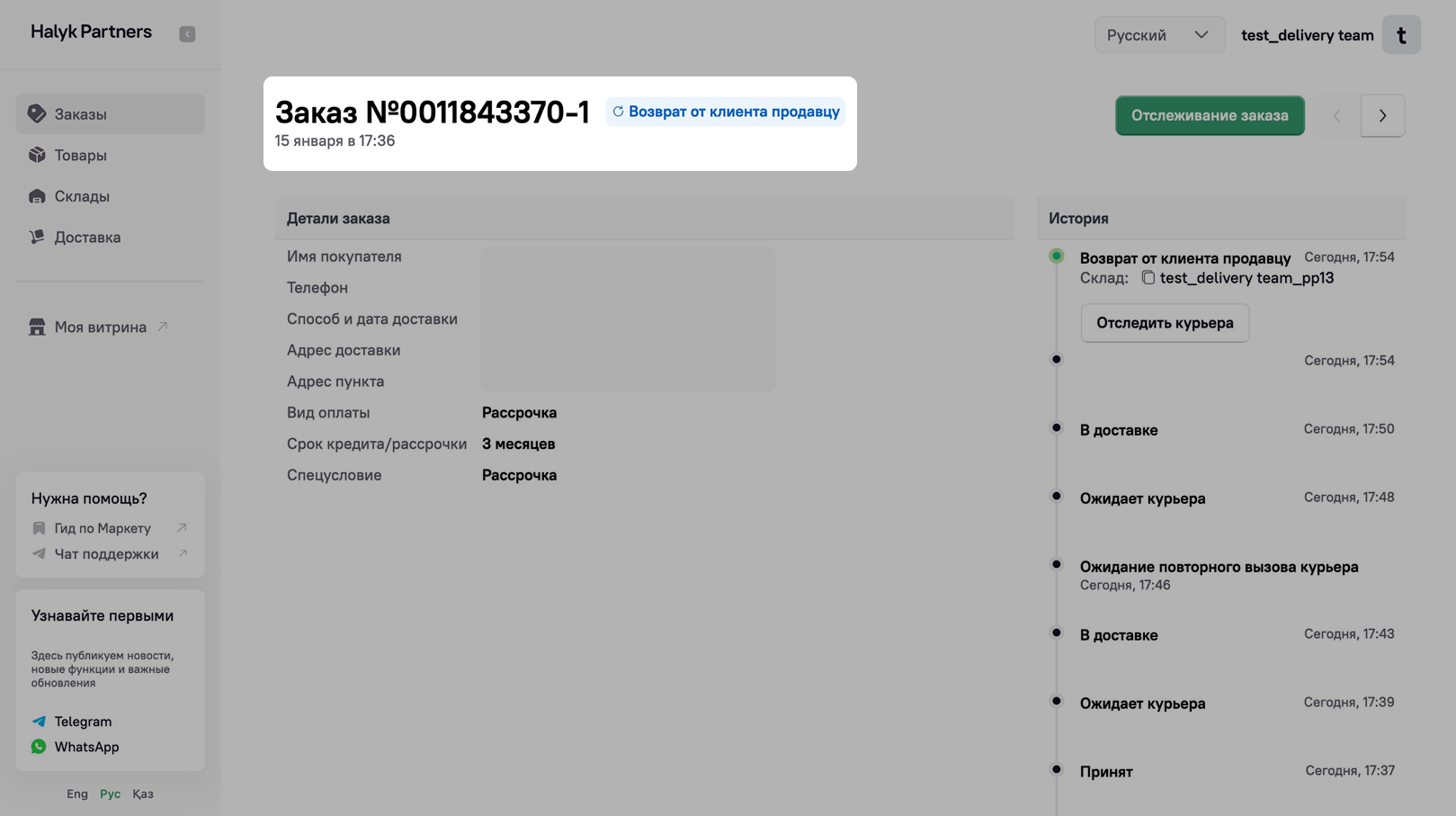Click the WhatsApp icon
This screenshot has height=816, width=1456.
point(39,747)
